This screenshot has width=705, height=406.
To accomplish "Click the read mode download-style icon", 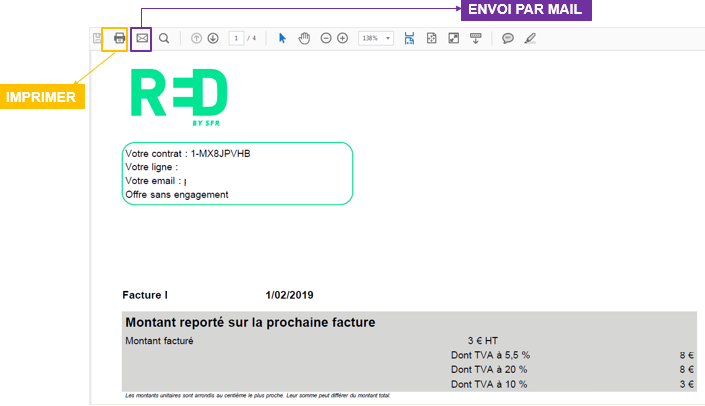I will (475, 39).
